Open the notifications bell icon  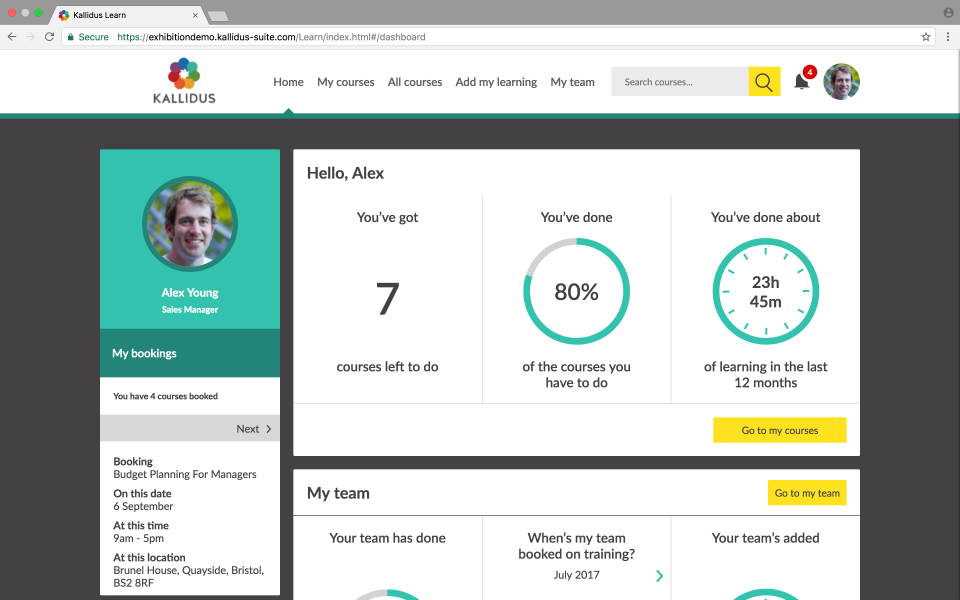tap(801, 81)
